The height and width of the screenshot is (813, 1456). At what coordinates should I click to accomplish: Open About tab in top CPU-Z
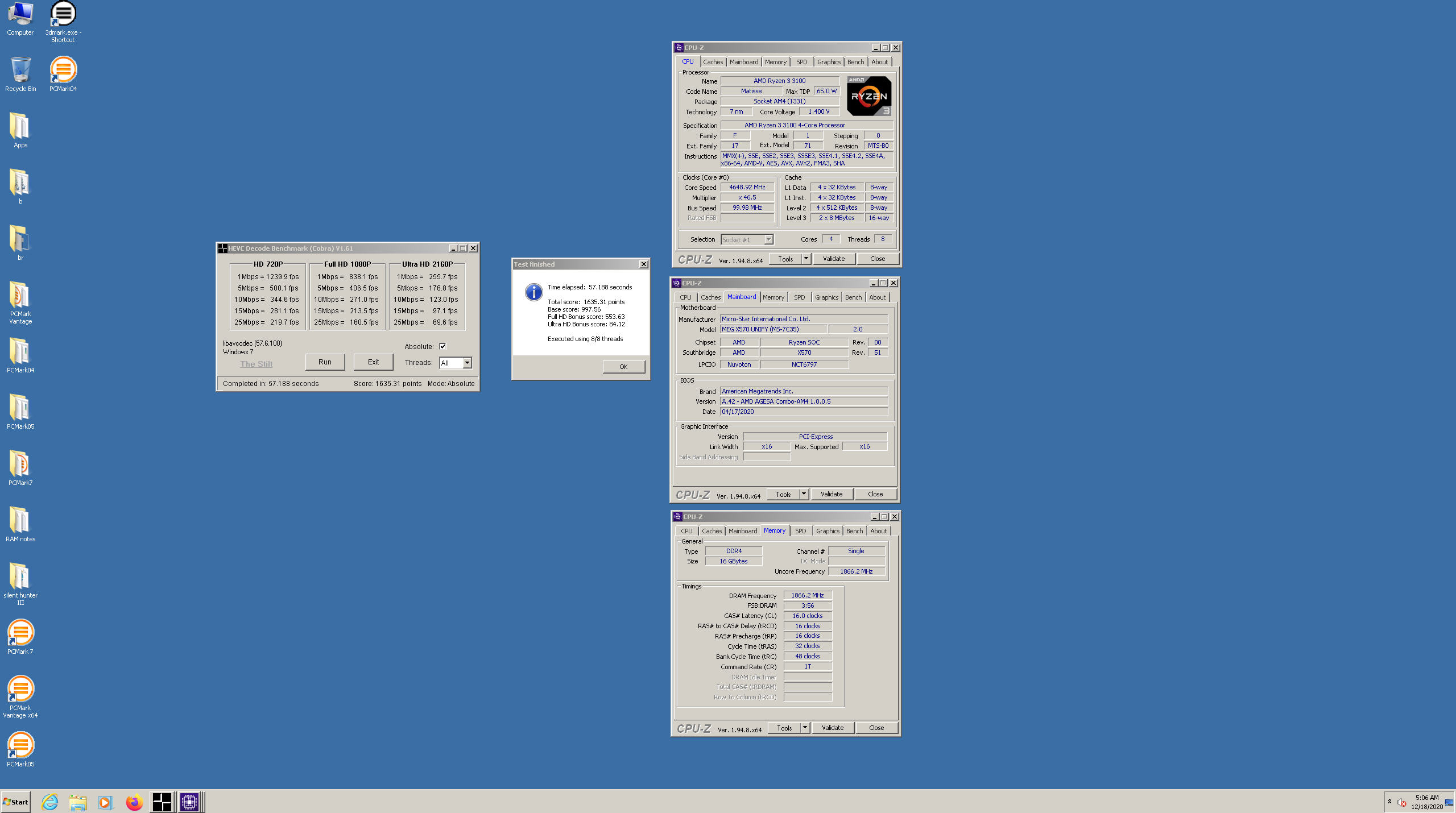(879, 62)
